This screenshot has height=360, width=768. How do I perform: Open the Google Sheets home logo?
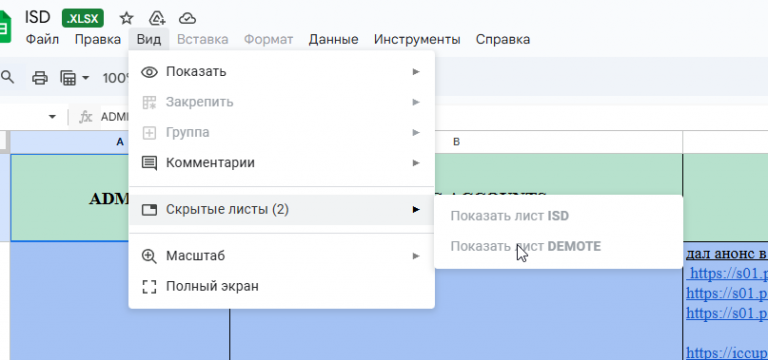click(5, 27)
